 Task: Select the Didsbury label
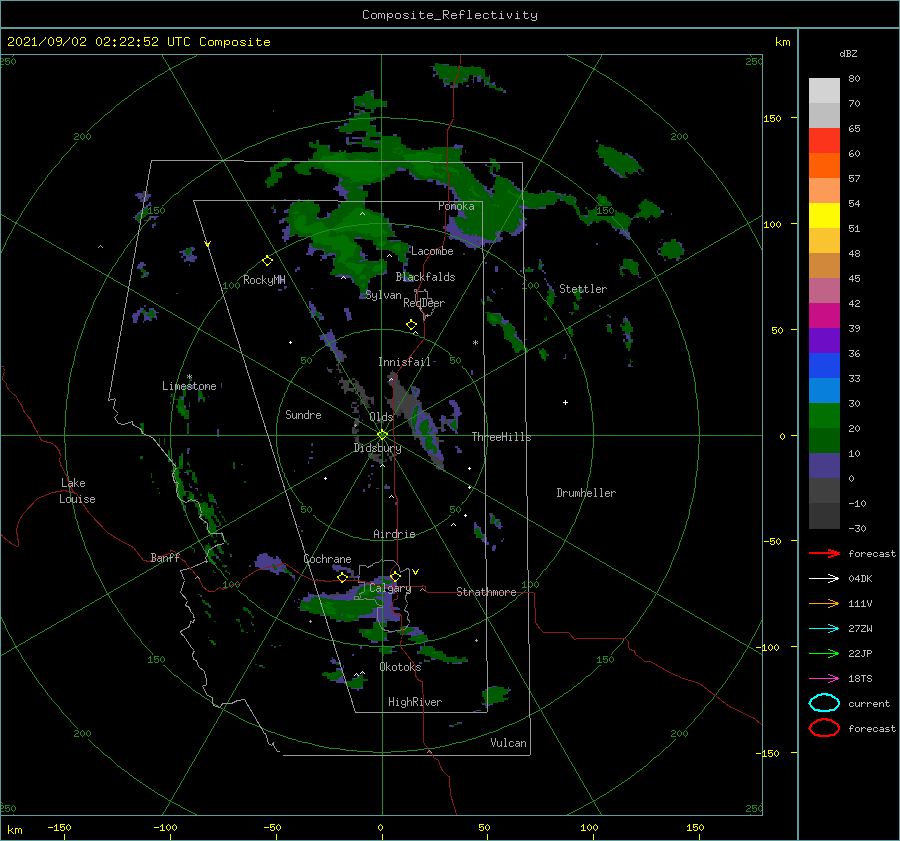pos(378,448)
